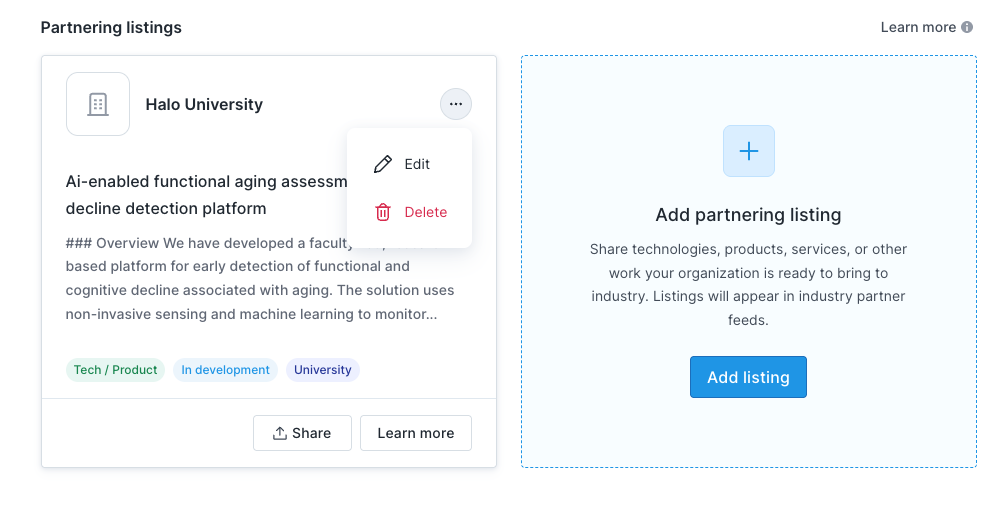The width and height of the screenshot is (1003, 509).
Task: Click the Share technologies description paragraph
Action: [x=748, y=284]
